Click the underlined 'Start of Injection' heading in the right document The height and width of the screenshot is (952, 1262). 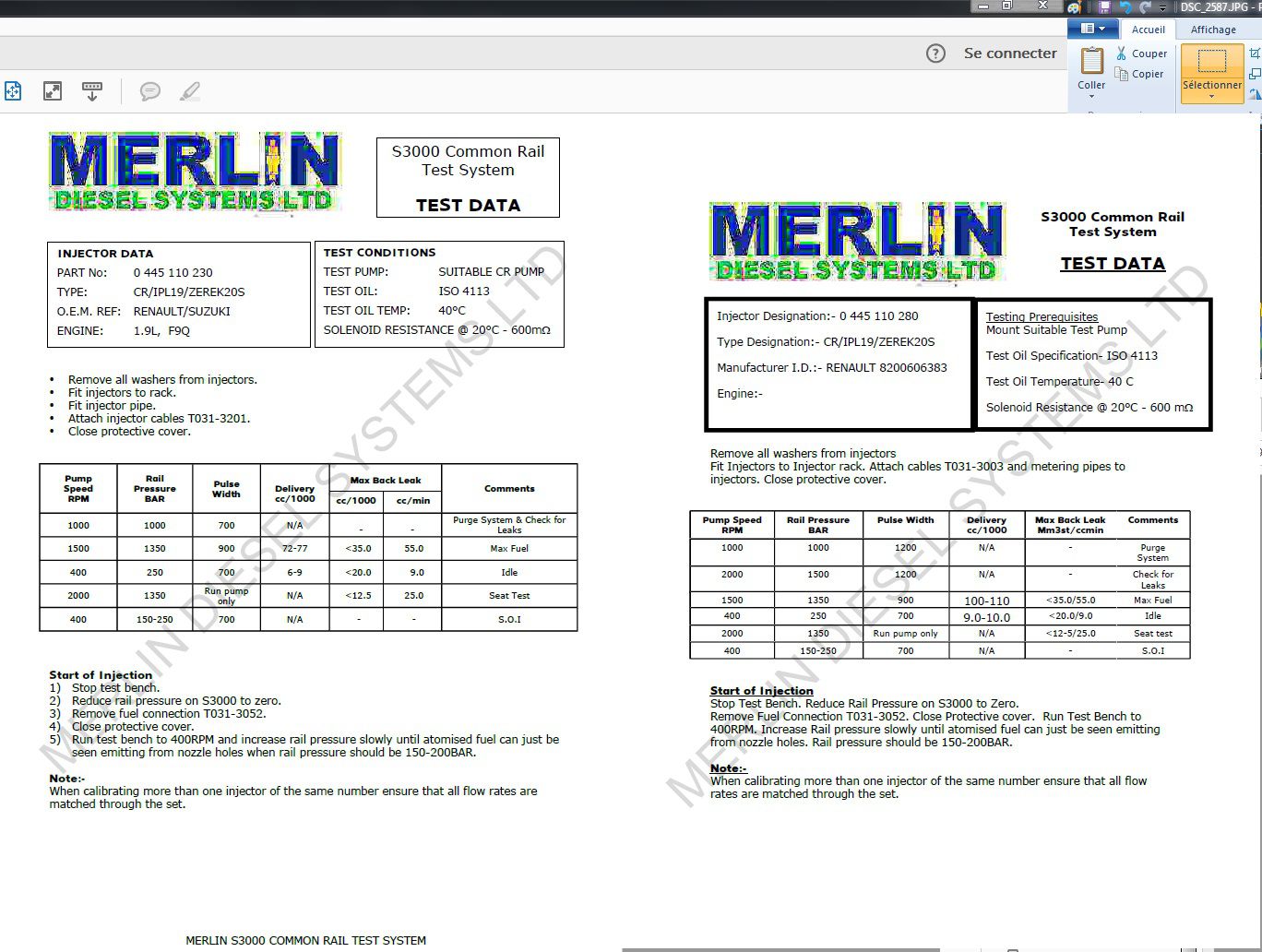point(761,690)
